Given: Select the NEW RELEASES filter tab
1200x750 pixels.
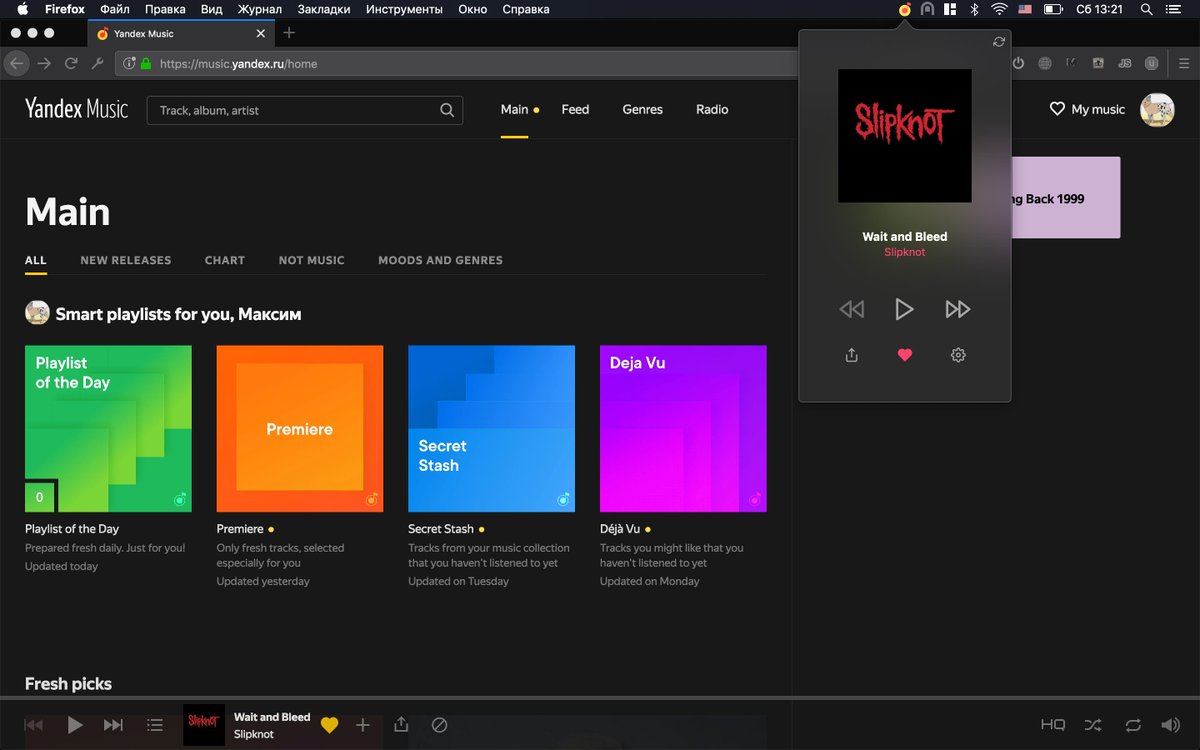Looking at the screenshot, I should (x=126, y=260).
